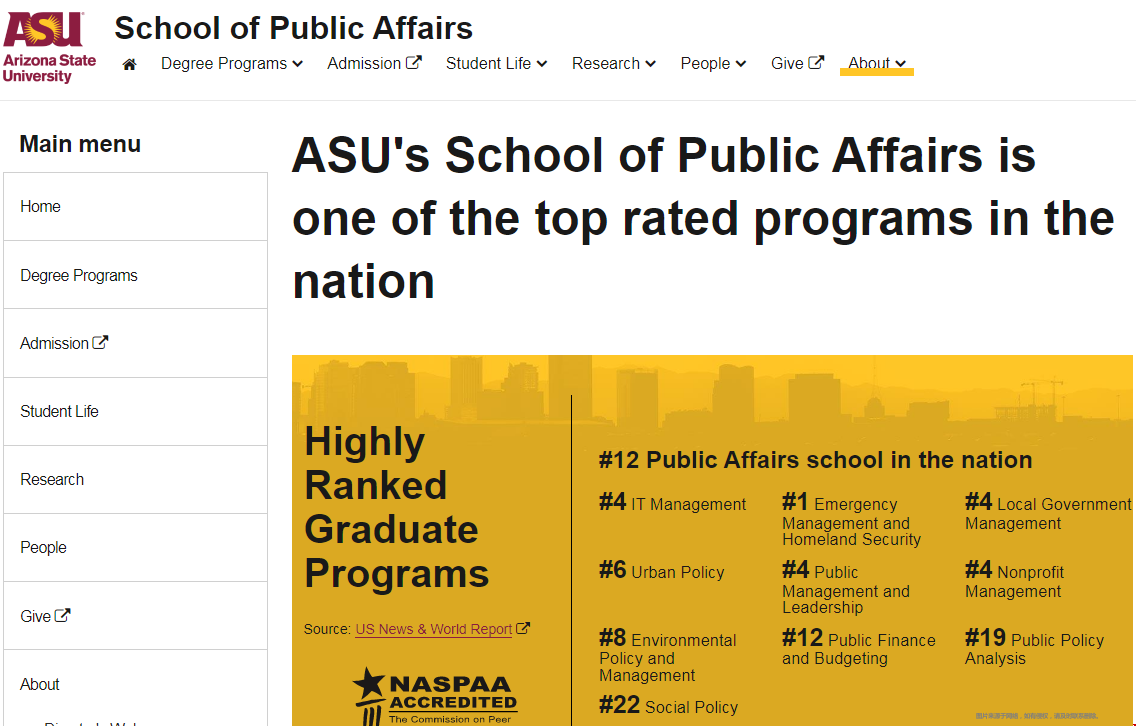
Task: Select Degree Programs in Main menu sidebar
Action: [135, 275]
